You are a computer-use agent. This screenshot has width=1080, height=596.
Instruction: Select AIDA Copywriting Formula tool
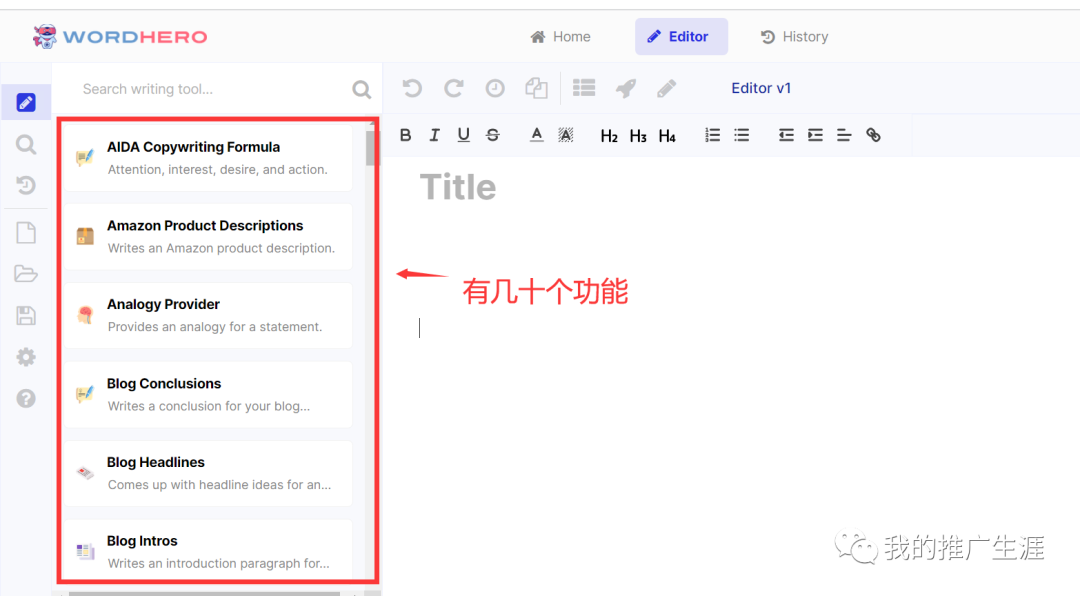(208, 158)
